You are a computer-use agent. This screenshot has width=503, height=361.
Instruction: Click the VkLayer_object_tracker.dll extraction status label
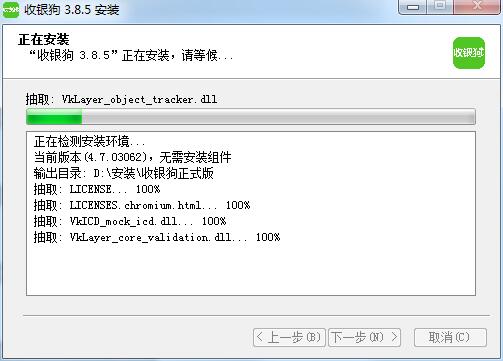click(121, 99)
